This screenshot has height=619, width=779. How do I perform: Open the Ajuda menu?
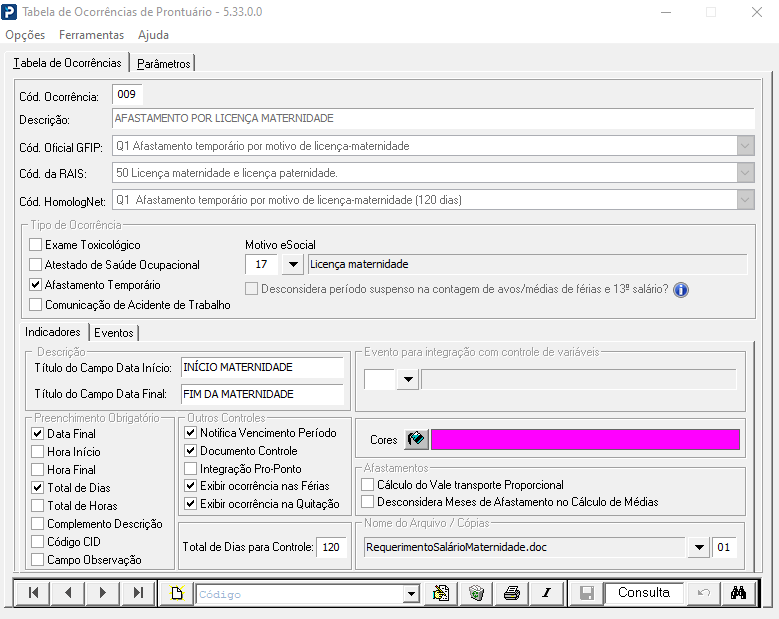point(154,35)
